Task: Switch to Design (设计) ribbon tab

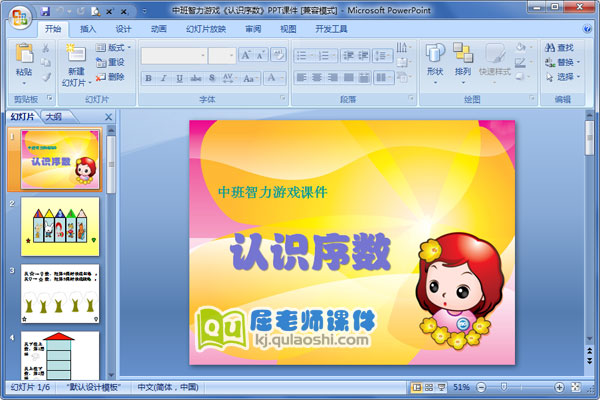Action: (123, 29)
